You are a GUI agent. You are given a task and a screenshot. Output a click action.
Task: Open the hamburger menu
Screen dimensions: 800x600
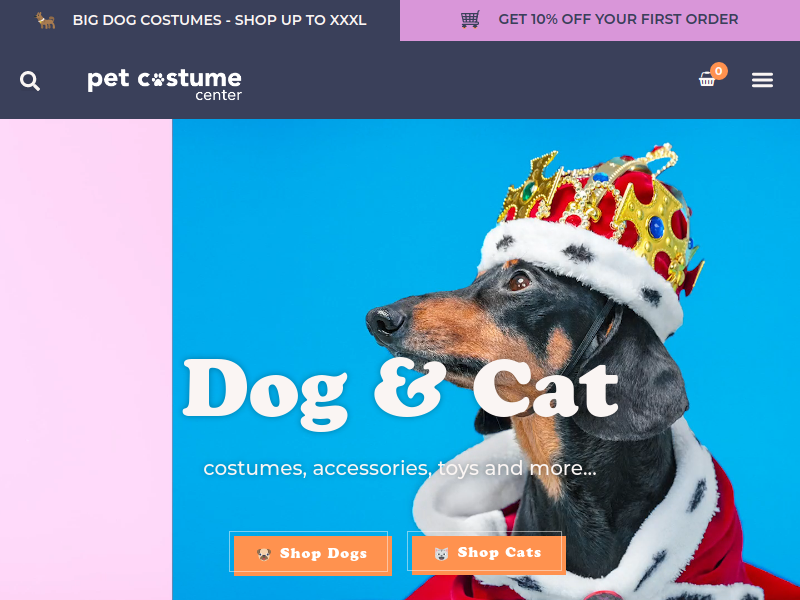click(x=762, y=80)
